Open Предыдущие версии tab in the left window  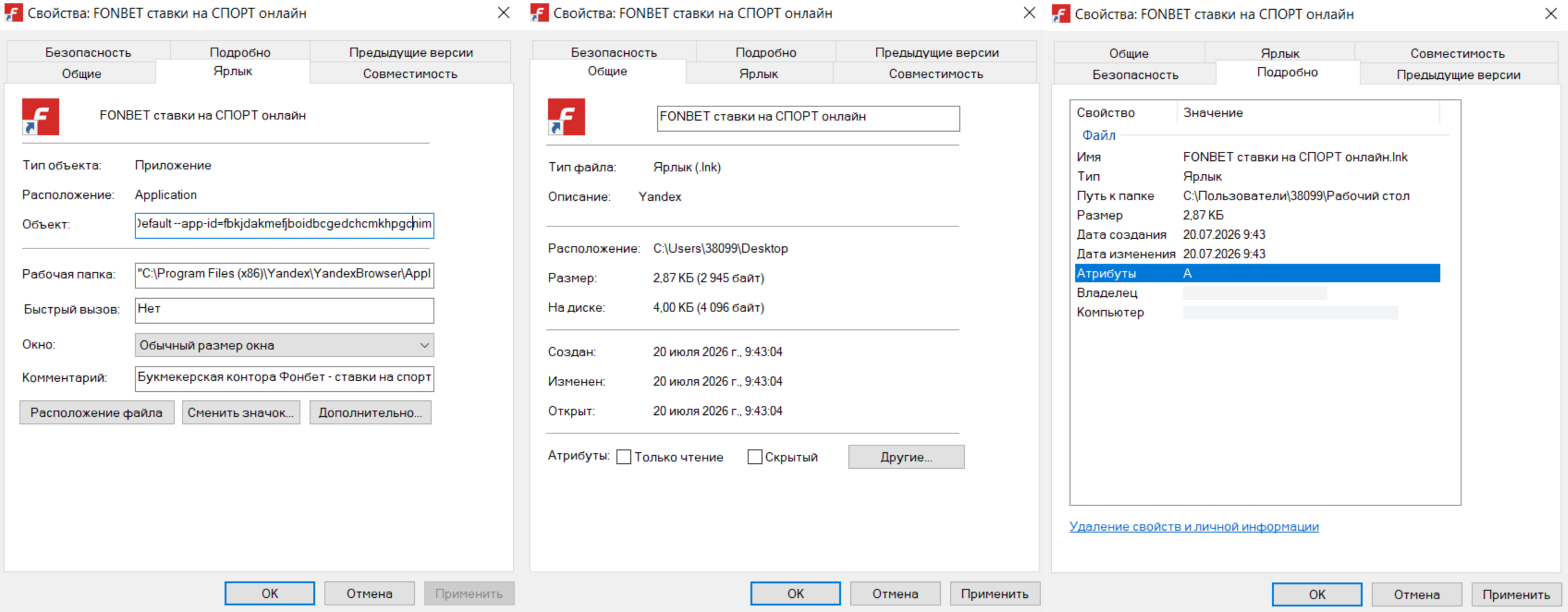coord(411,52)
